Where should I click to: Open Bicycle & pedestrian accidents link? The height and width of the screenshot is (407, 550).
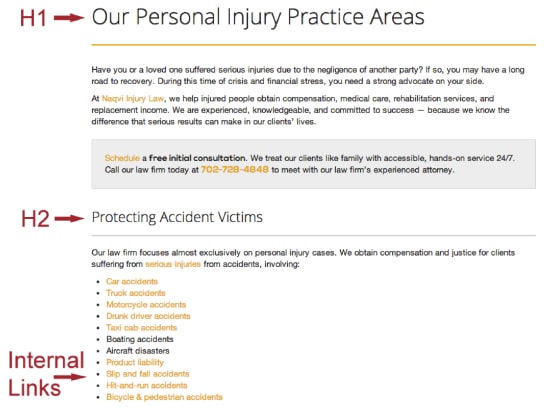pos(164,397)
